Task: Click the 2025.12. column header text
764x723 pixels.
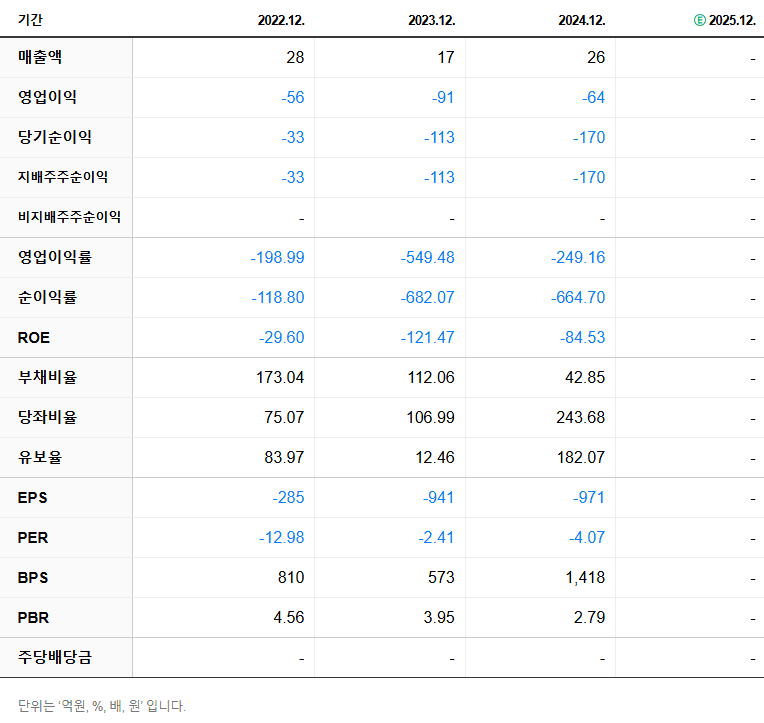Action: (x=732, y=20)
